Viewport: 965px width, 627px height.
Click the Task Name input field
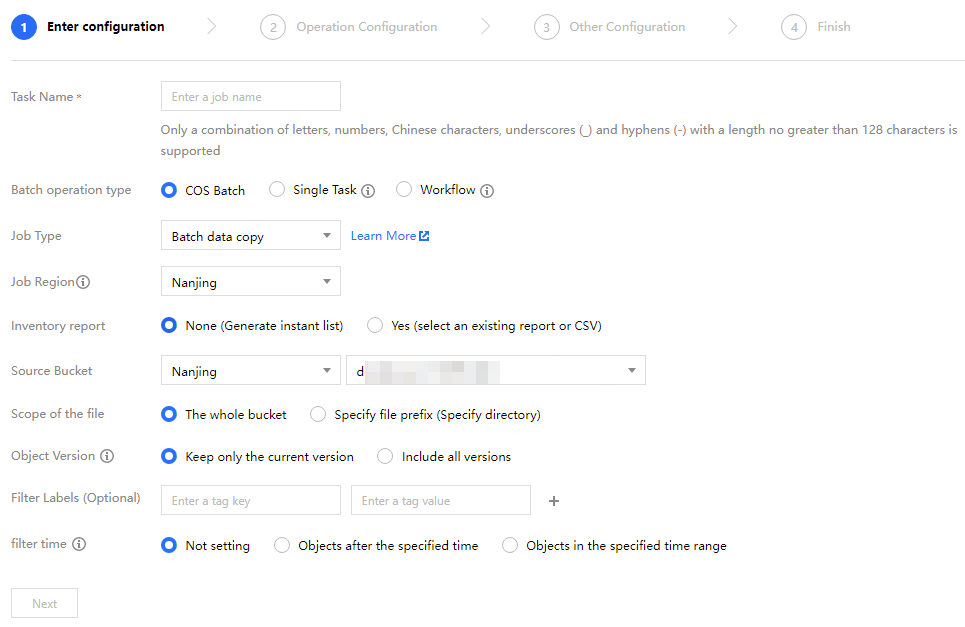point(250,97)
